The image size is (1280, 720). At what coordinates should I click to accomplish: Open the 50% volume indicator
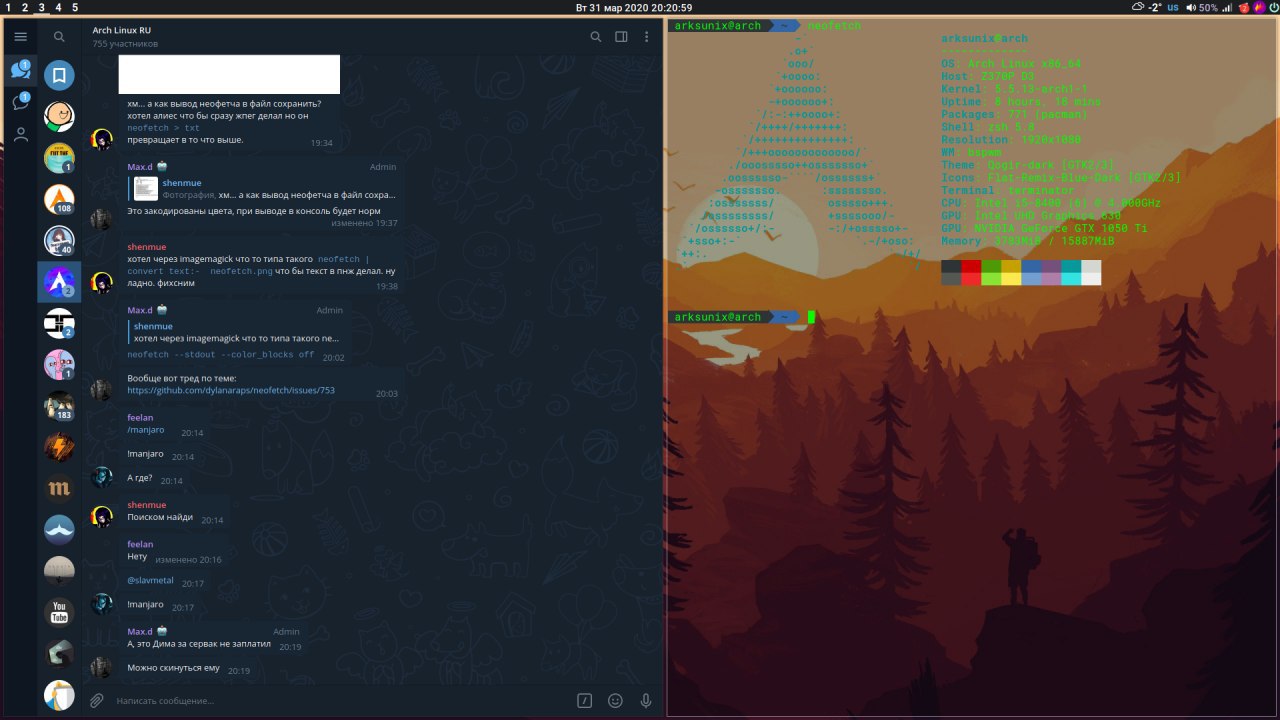(x=1201, y=7)
